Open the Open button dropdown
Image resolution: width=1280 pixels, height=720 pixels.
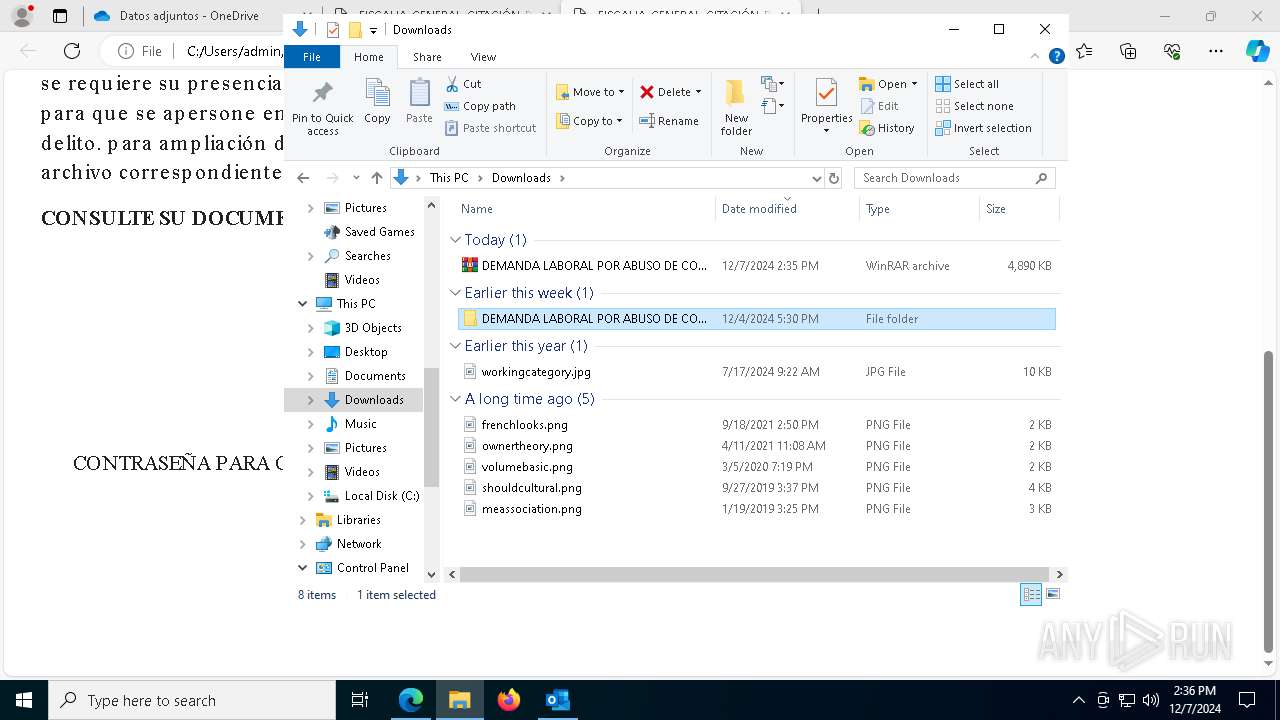[x=914, y=84]
